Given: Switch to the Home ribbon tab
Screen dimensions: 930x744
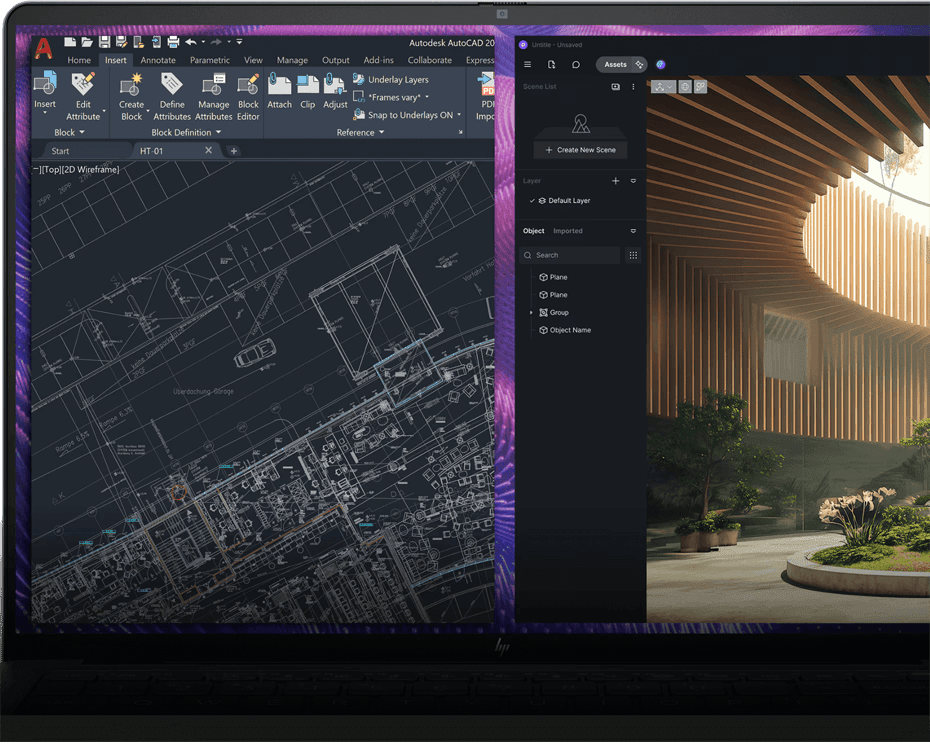Looking at the screenshot, I should 79,60.
